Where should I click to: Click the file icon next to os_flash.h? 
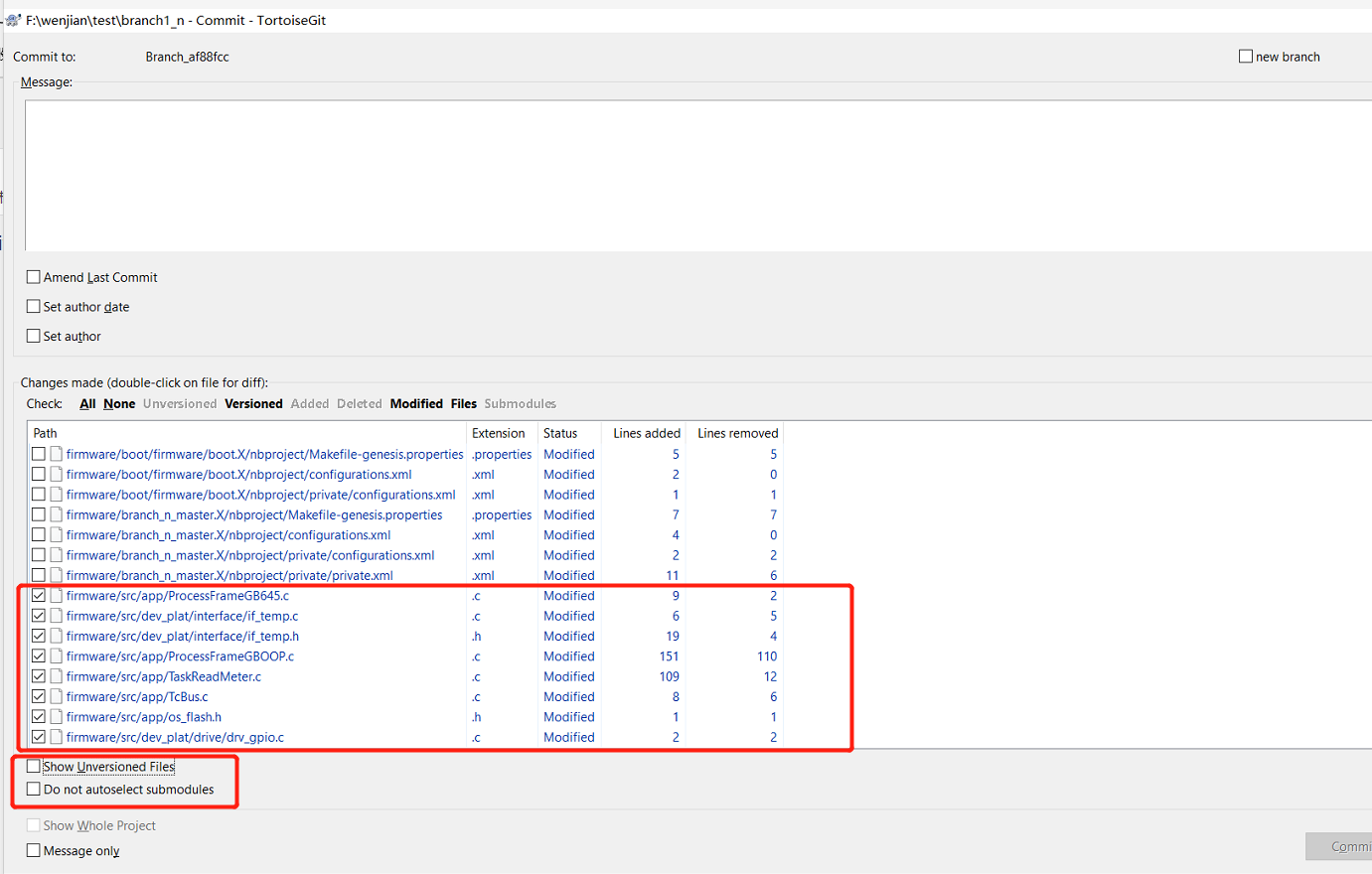(55, 716)
